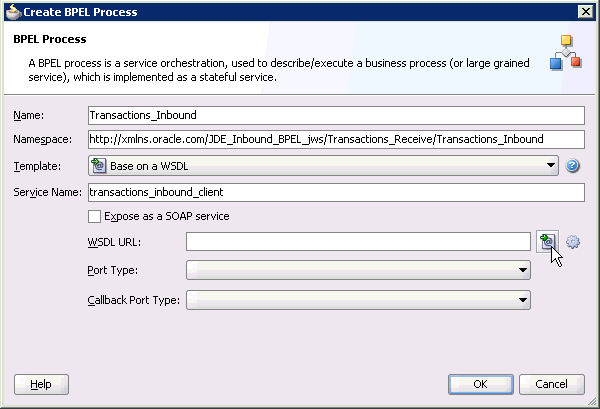Screen dimensions: 600x409
Task: Click the Service Name input field
Action: pos(336,192)
